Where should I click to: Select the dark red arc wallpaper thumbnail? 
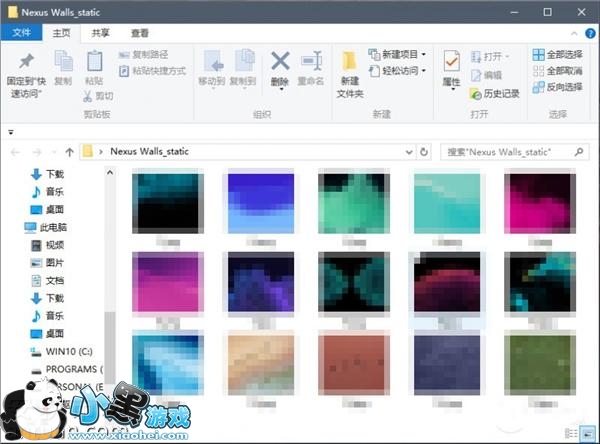click(x=447, y=282)
